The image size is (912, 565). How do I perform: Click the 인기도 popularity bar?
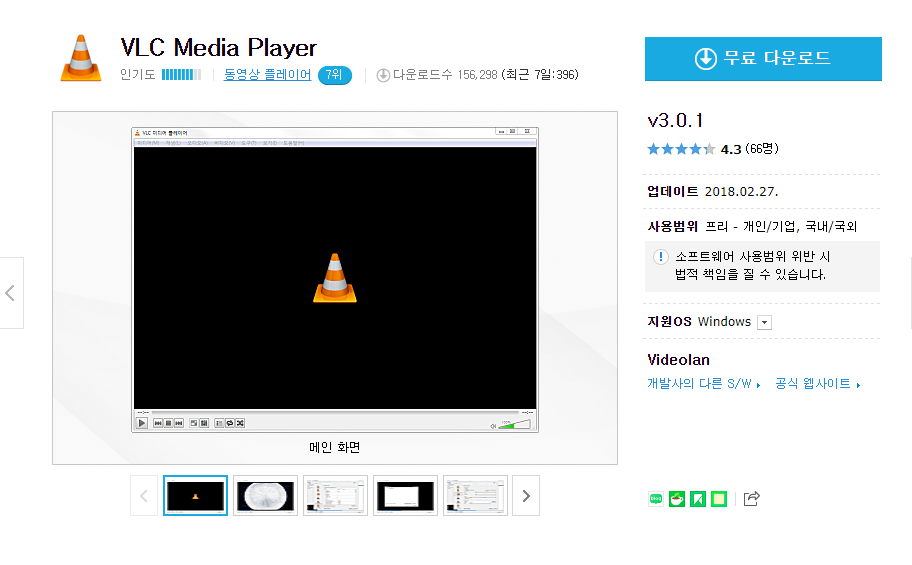181,74
